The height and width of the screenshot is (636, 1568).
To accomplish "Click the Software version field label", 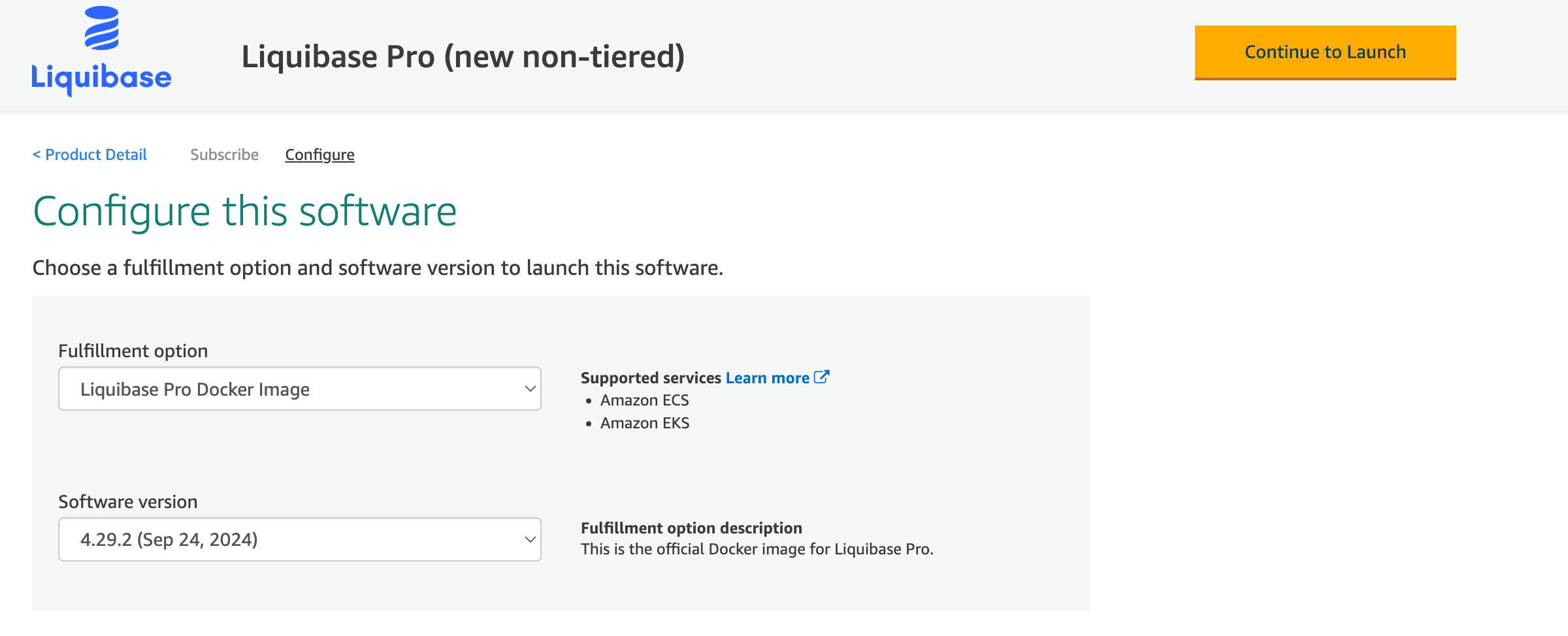I will pyautogui.click(x=128, y=501).
